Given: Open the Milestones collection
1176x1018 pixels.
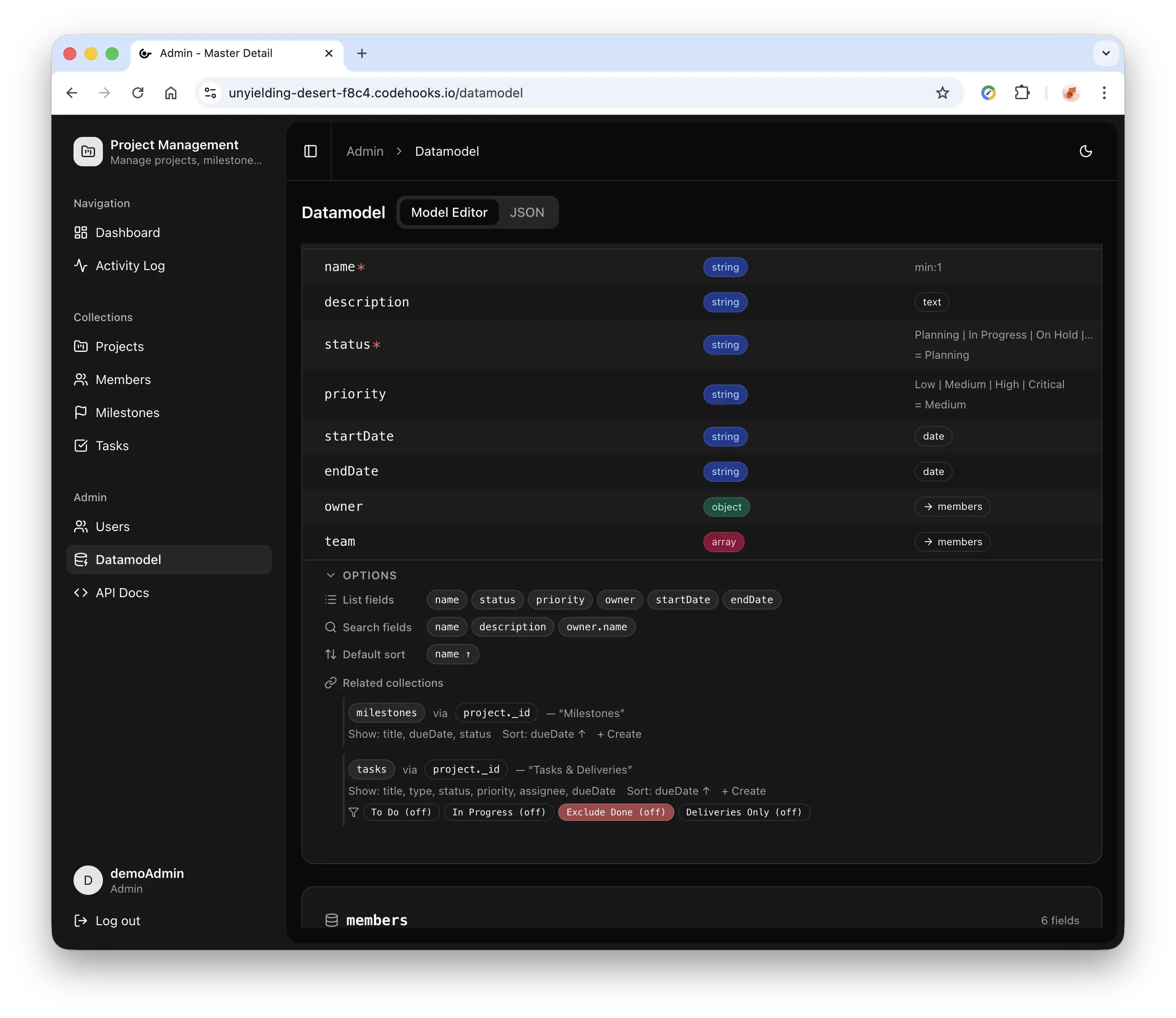Looking at the screenshot, I should pyautogui.click(x=128, y=413).
